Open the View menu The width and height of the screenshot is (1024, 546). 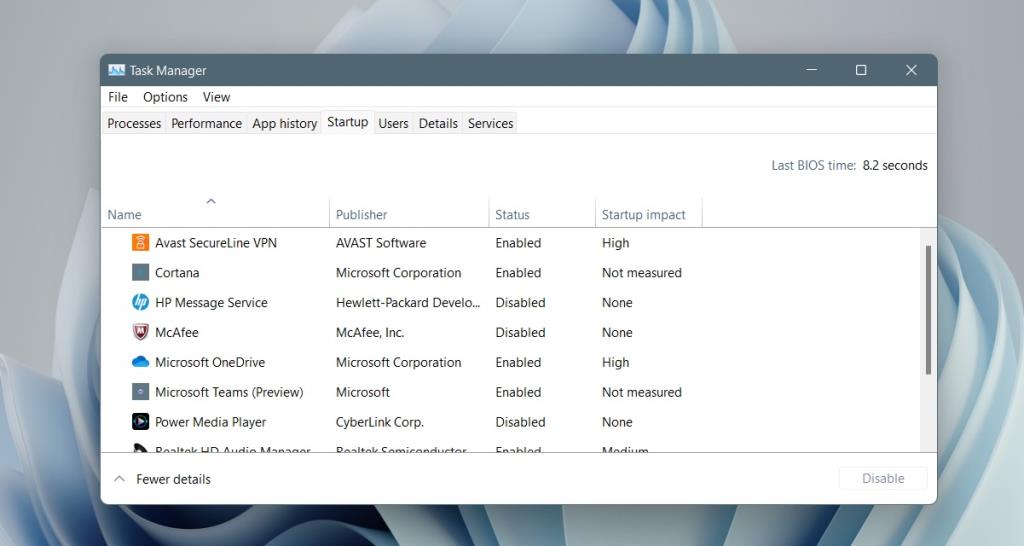pos(216,97)
